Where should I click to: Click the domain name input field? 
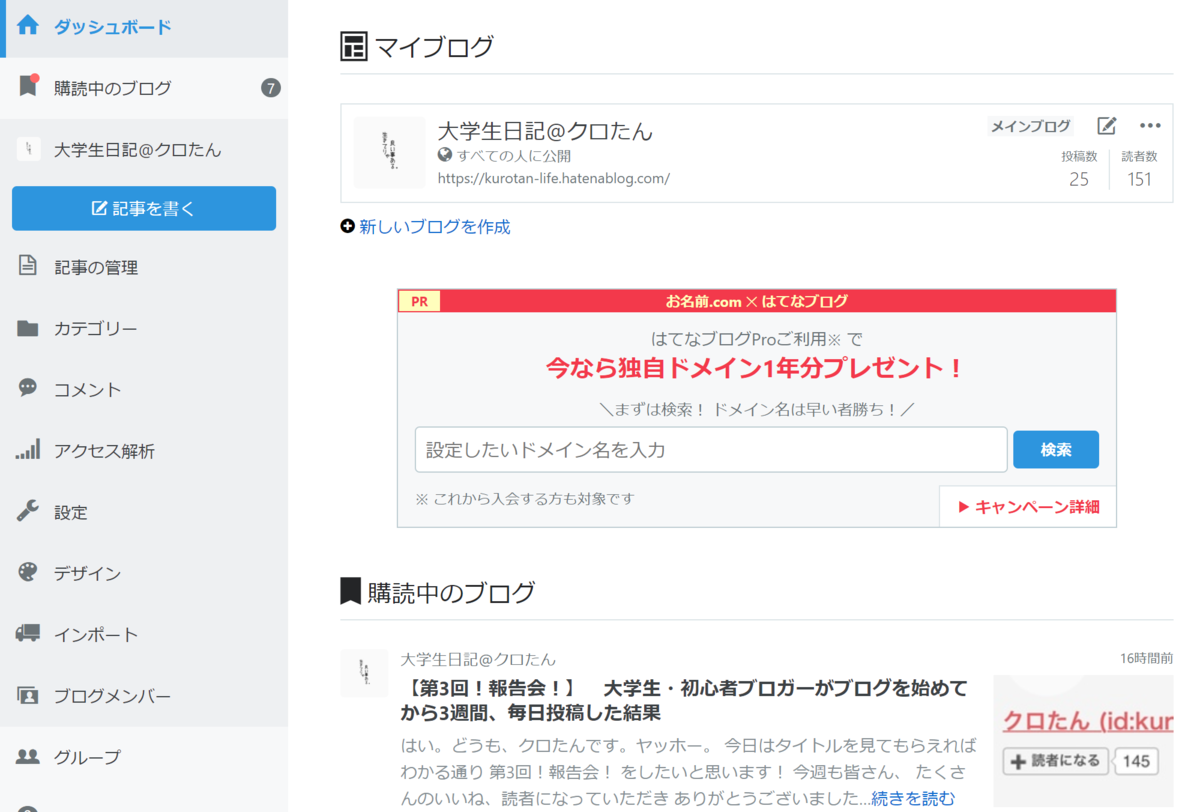click(711, 449)
